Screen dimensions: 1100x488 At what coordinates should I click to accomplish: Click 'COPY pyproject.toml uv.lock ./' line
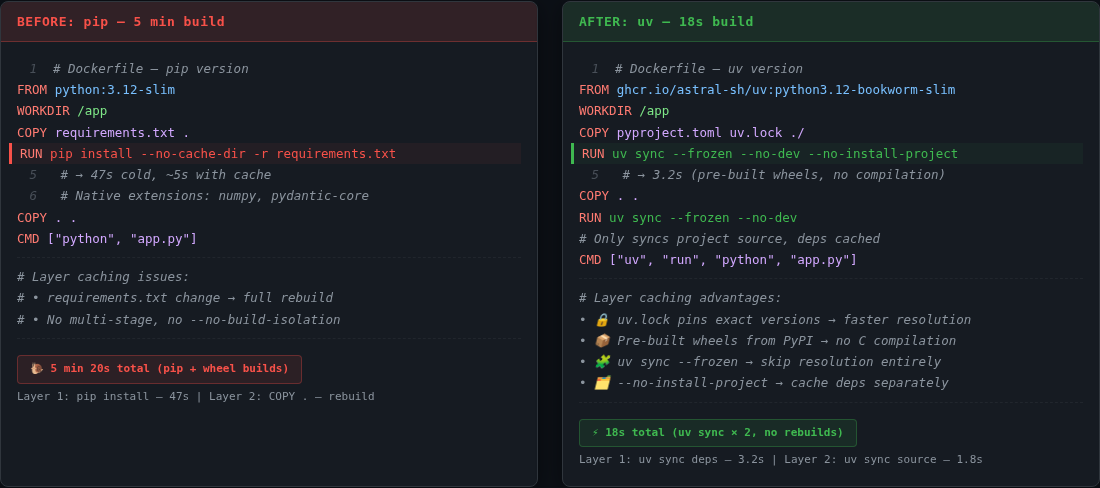(x=692, y=133)
